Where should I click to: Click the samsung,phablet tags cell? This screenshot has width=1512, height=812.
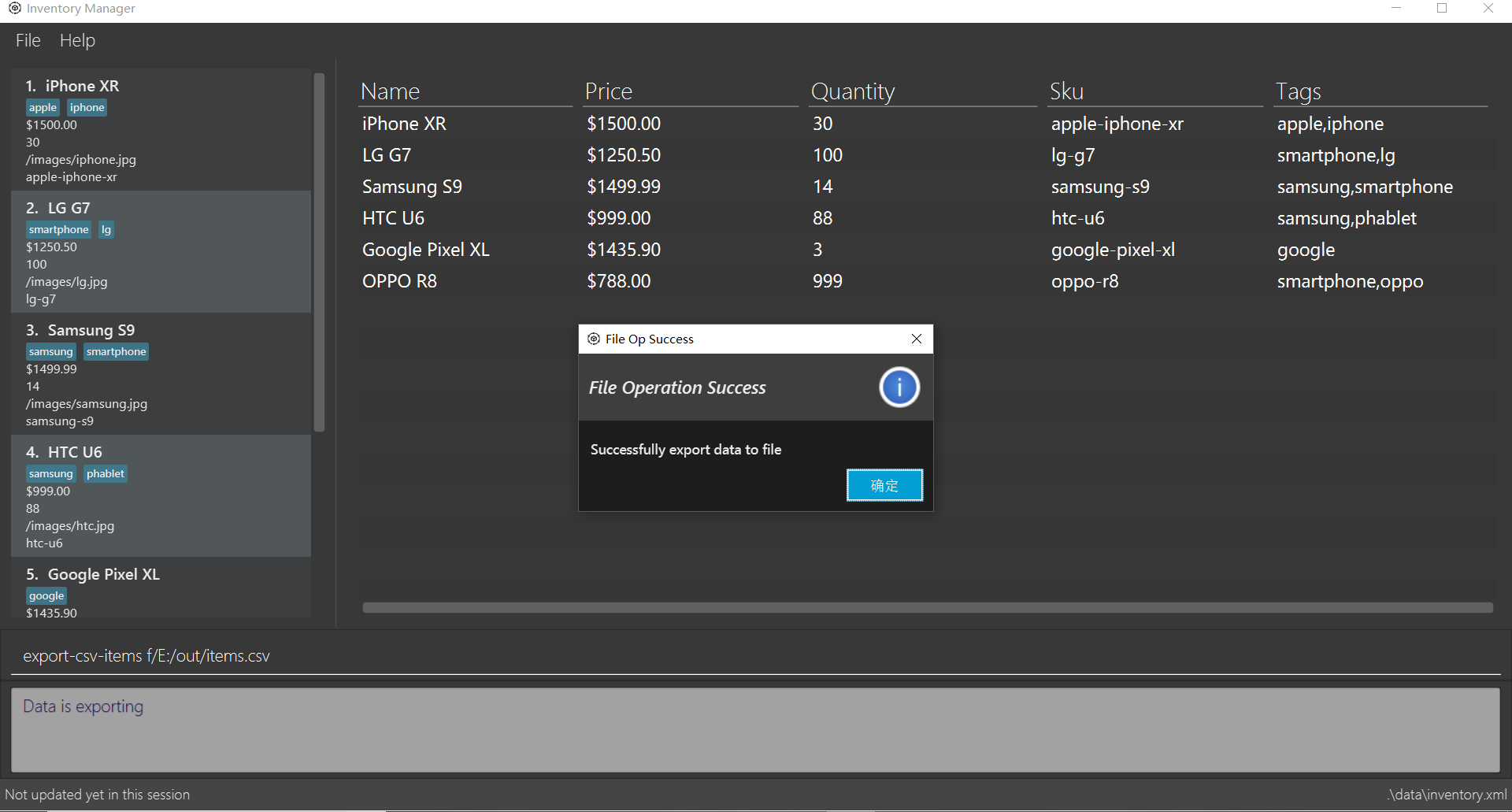pos(1347,218)
